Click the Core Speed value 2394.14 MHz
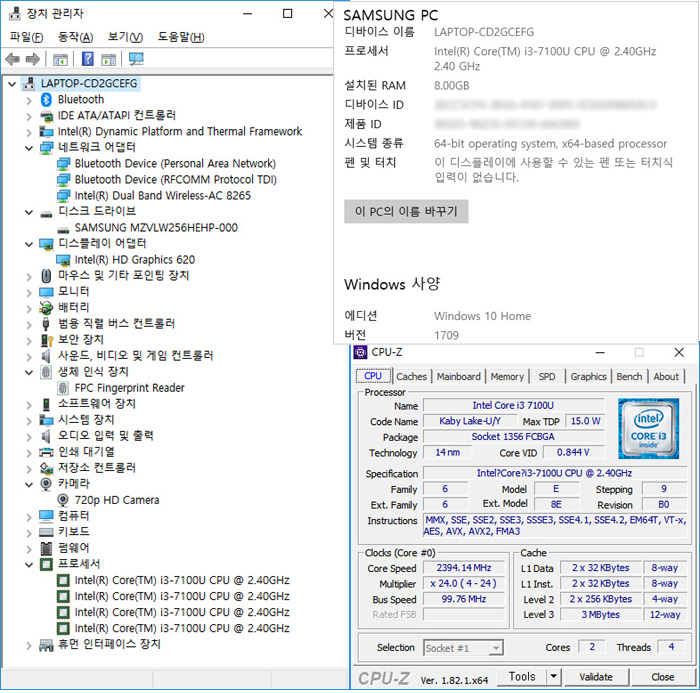The height and width of the screenshot is (693, 700). (464, 568)
